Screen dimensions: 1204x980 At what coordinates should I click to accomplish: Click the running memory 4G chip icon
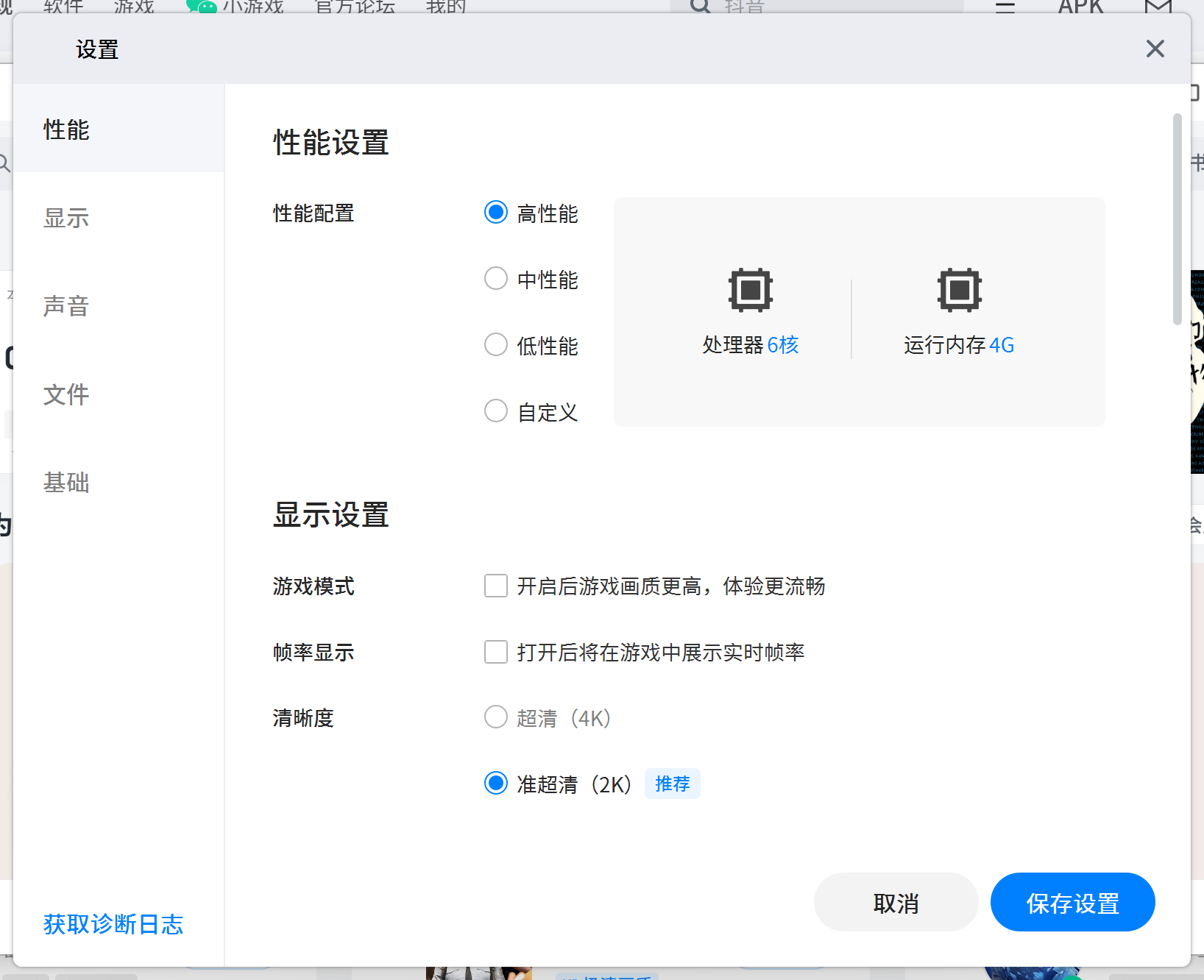(x=959, y=290)
